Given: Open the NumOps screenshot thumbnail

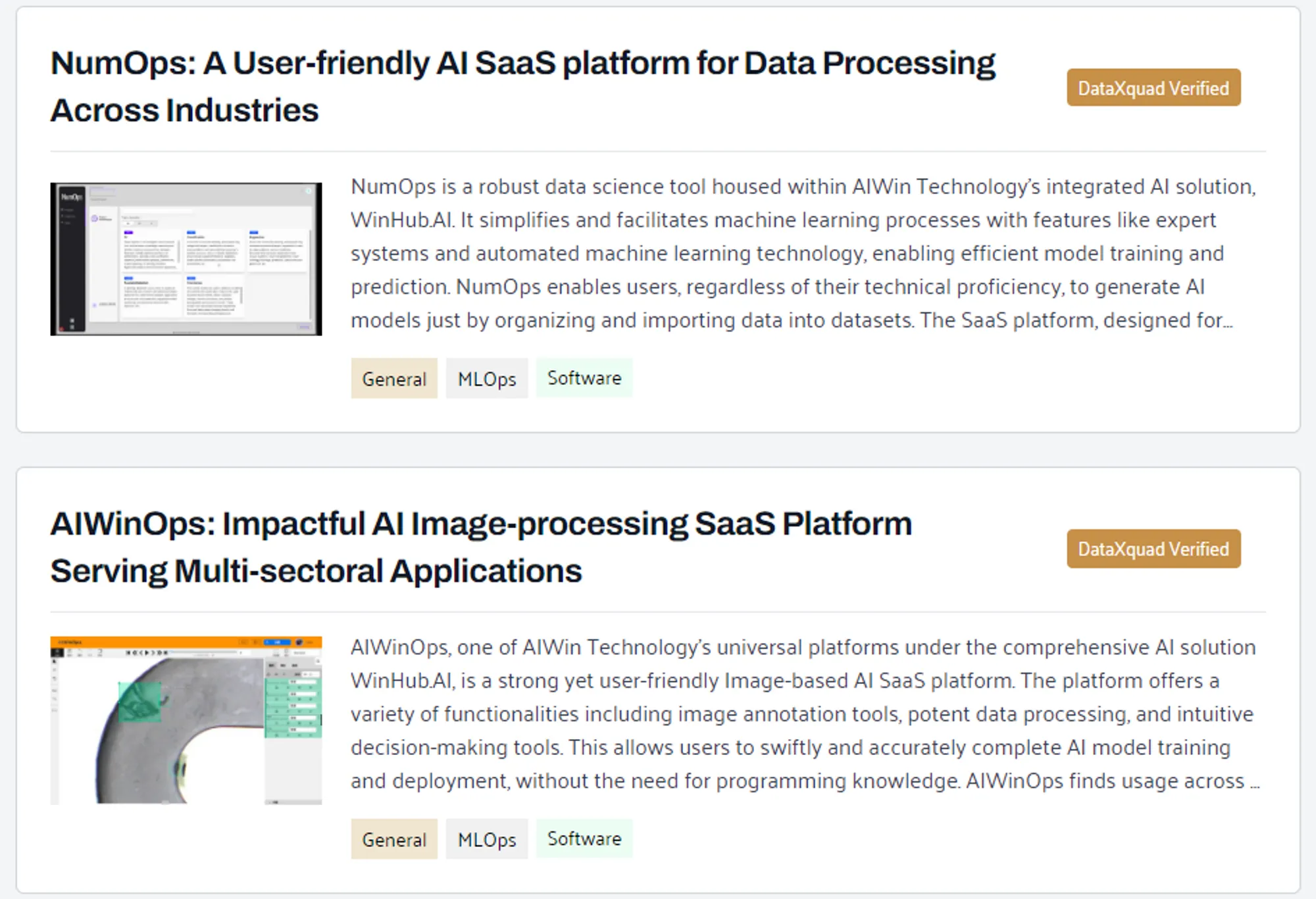Looking at the screenshot, I should click(186, 259).
